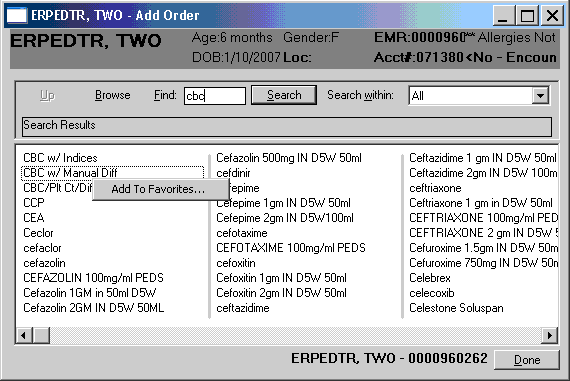Select Cefepime 2gm IN D5W100ml

click(285, 218)
